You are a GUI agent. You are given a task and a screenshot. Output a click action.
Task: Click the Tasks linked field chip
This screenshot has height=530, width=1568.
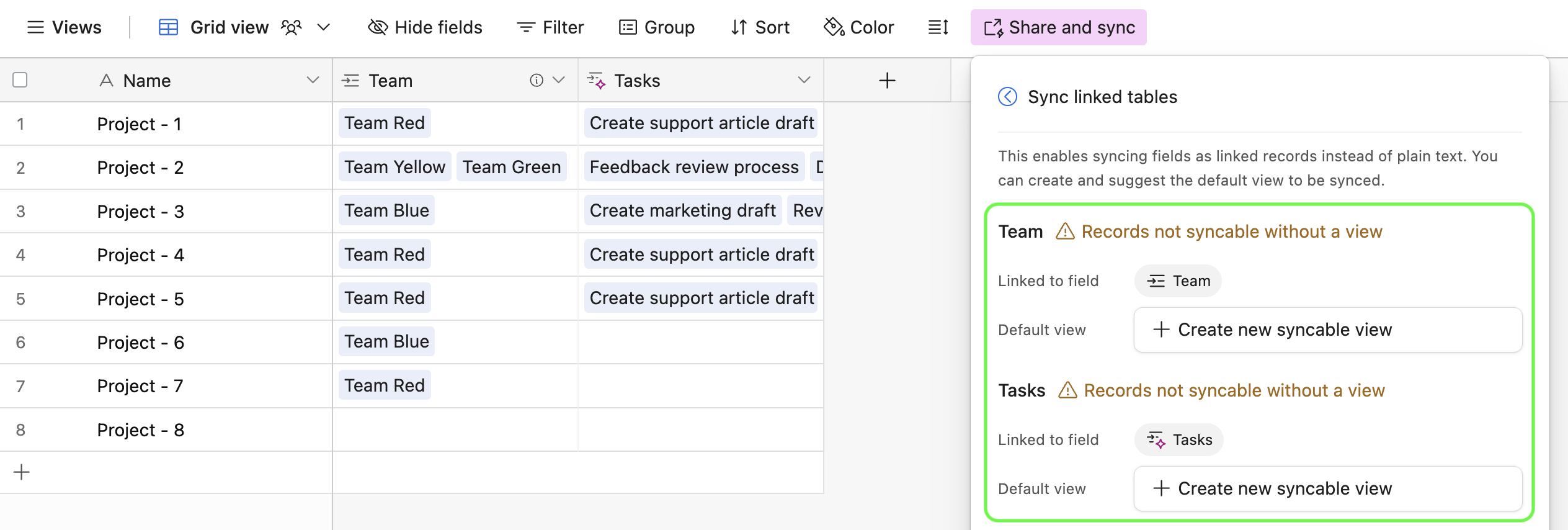pos(1179,440)
